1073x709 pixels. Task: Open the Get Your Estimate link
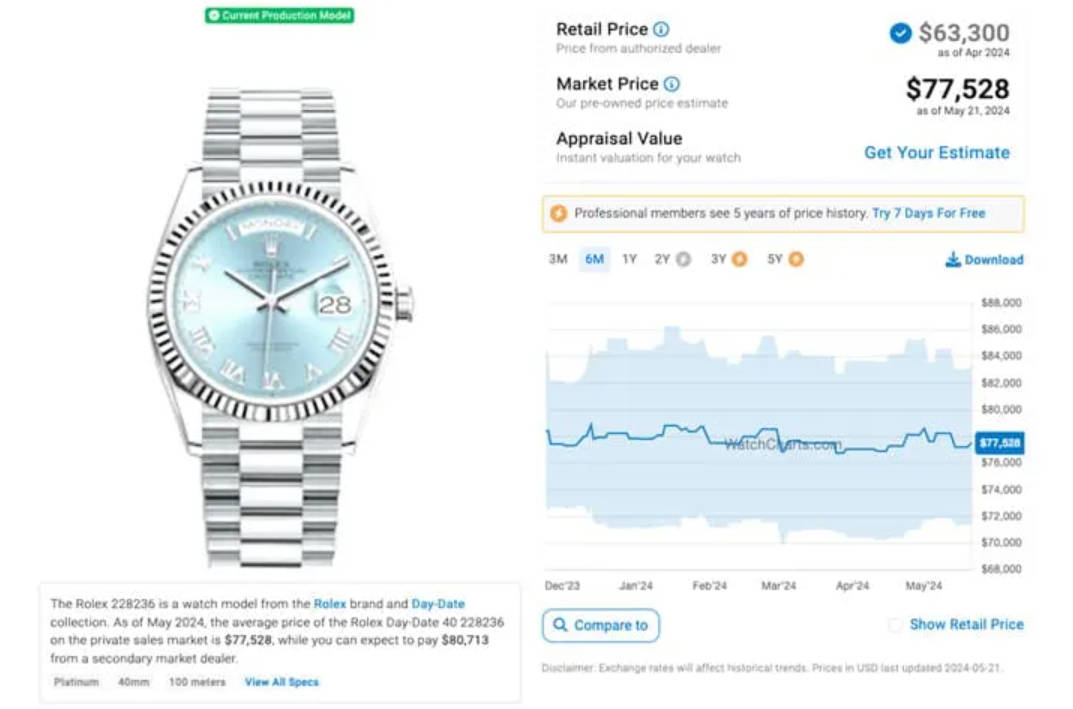coord(937,153)
